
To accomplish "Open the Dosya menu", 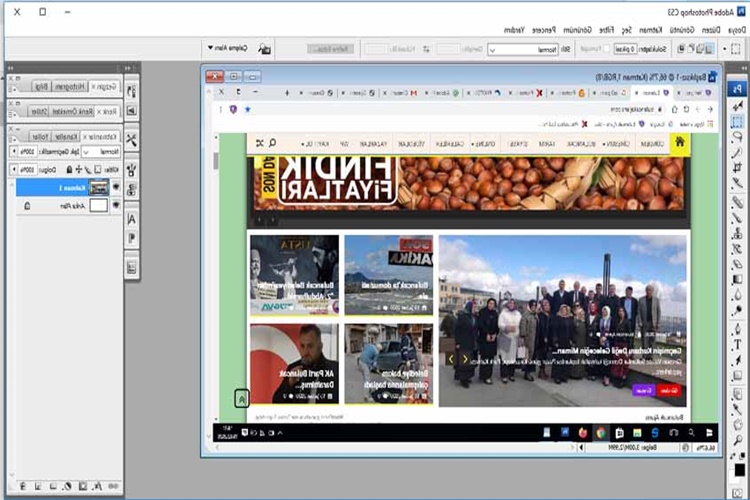I will point(737,30).
